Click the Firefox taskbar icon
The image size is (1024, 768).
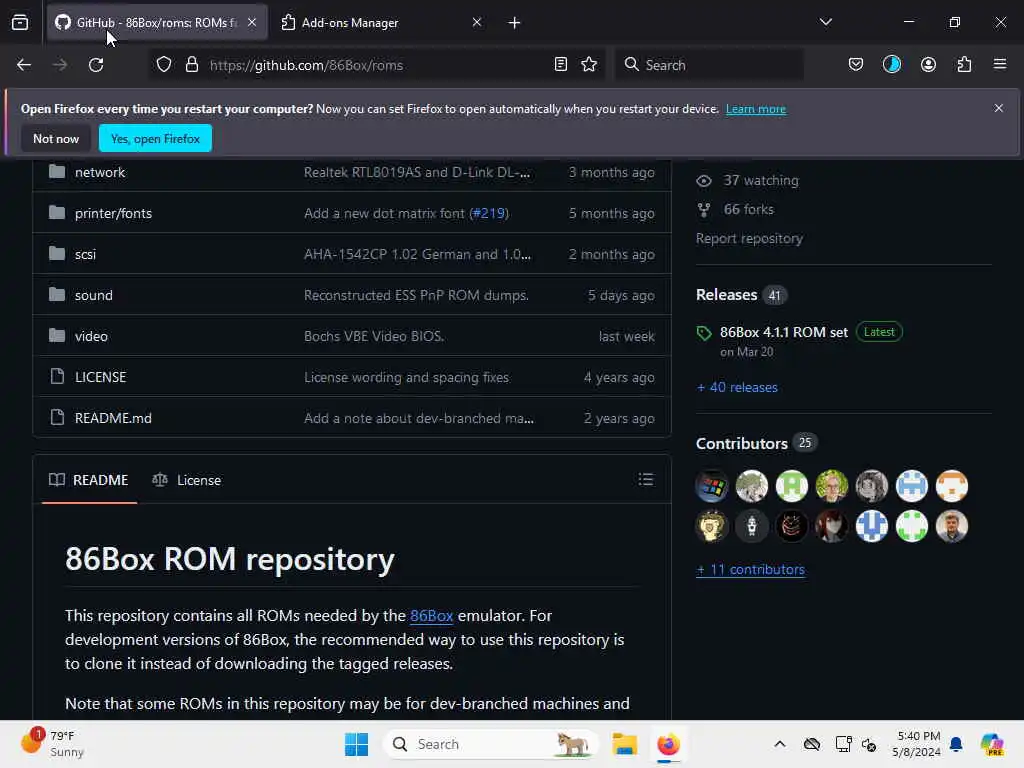(x=668, y=744)
